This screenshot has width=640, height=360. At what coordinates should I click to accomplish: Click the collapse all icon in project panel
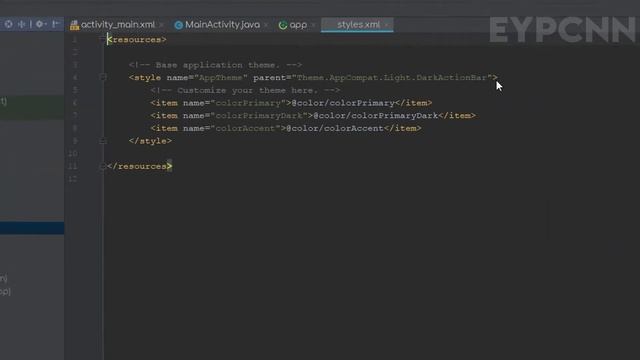coord(22,24)
